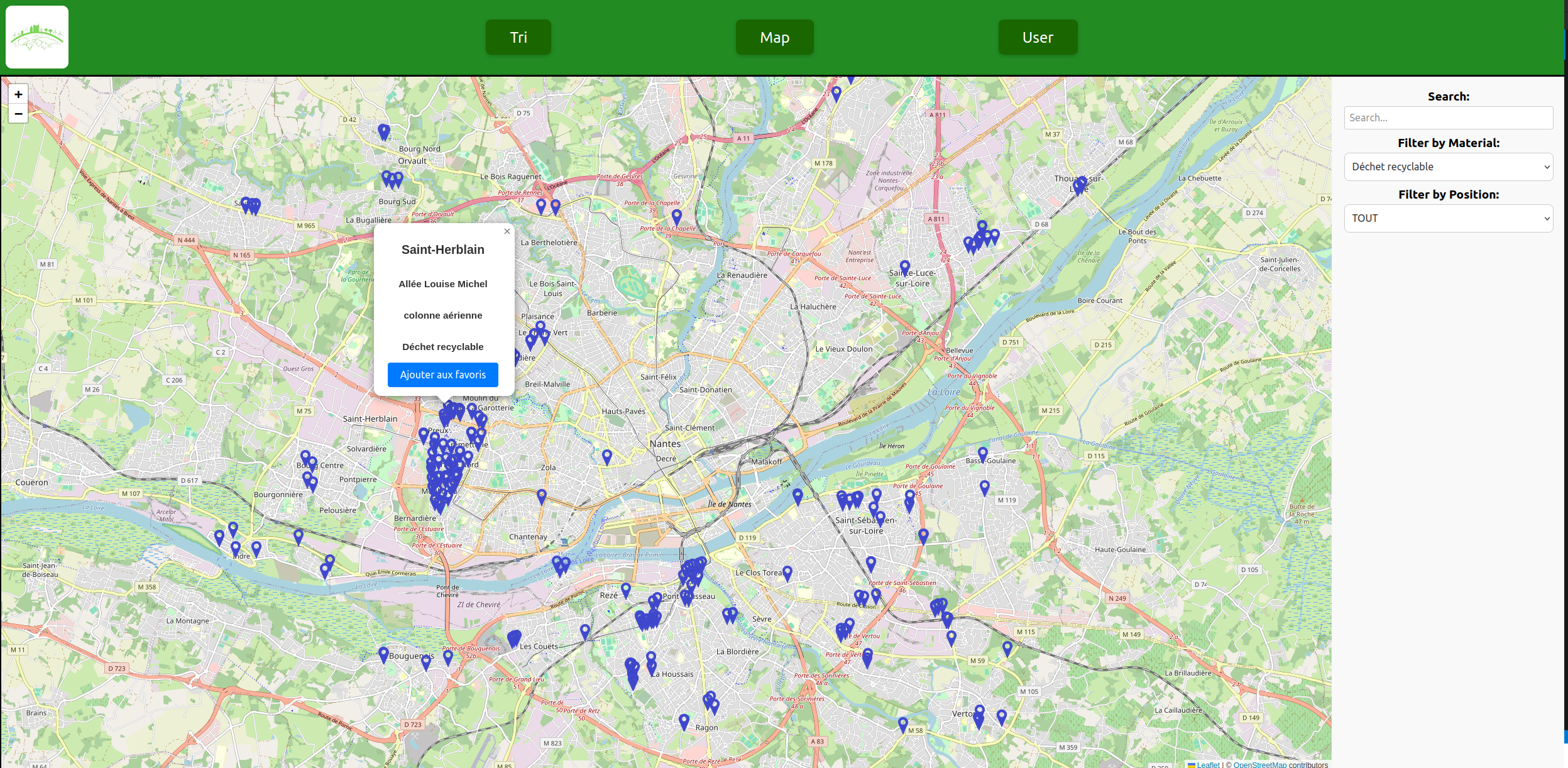Select the marker near M 58 road
Viewport: 1568px width, 768px height.
pyautogui.click(x=903, y=725)
